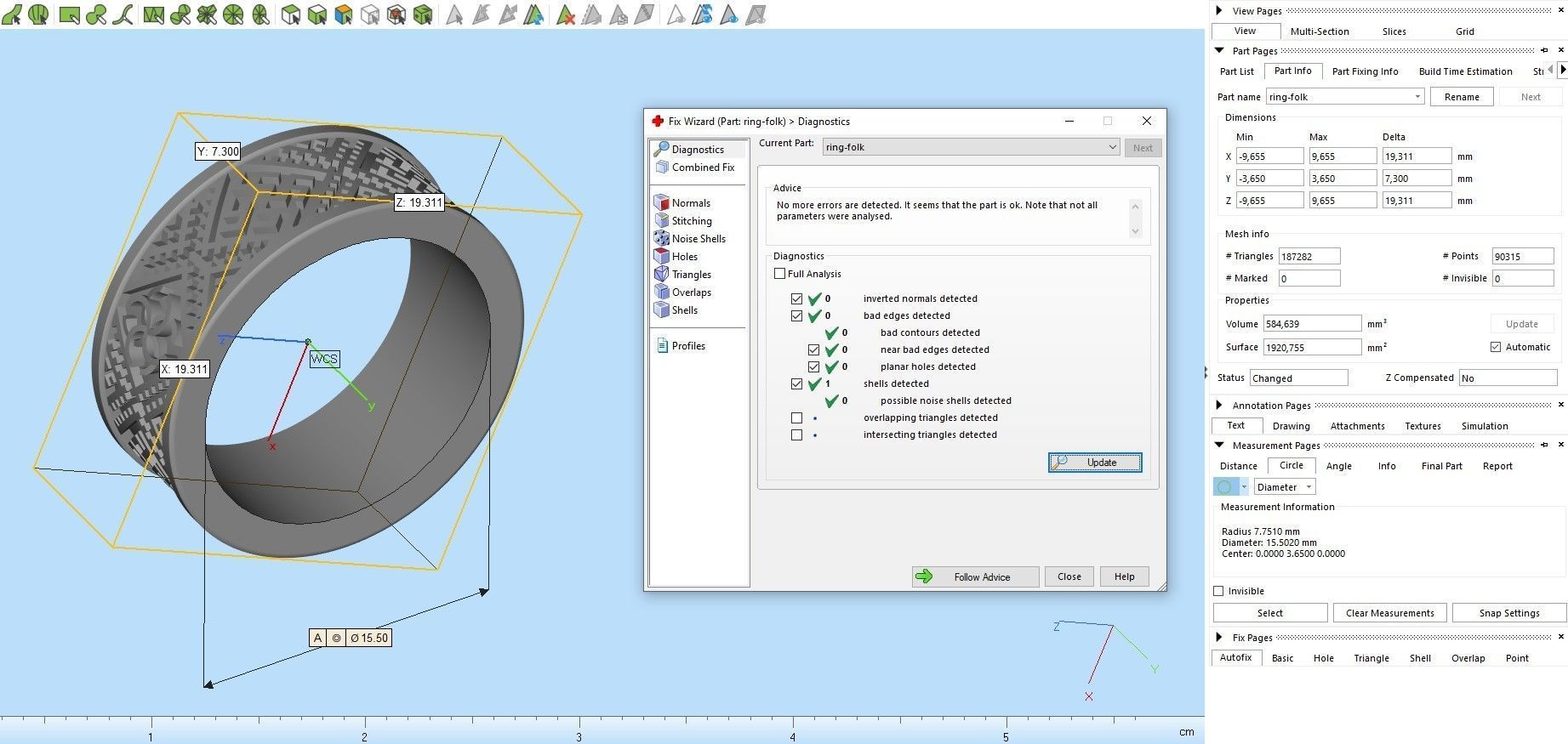Click the Rename part button

(1462, 97)
